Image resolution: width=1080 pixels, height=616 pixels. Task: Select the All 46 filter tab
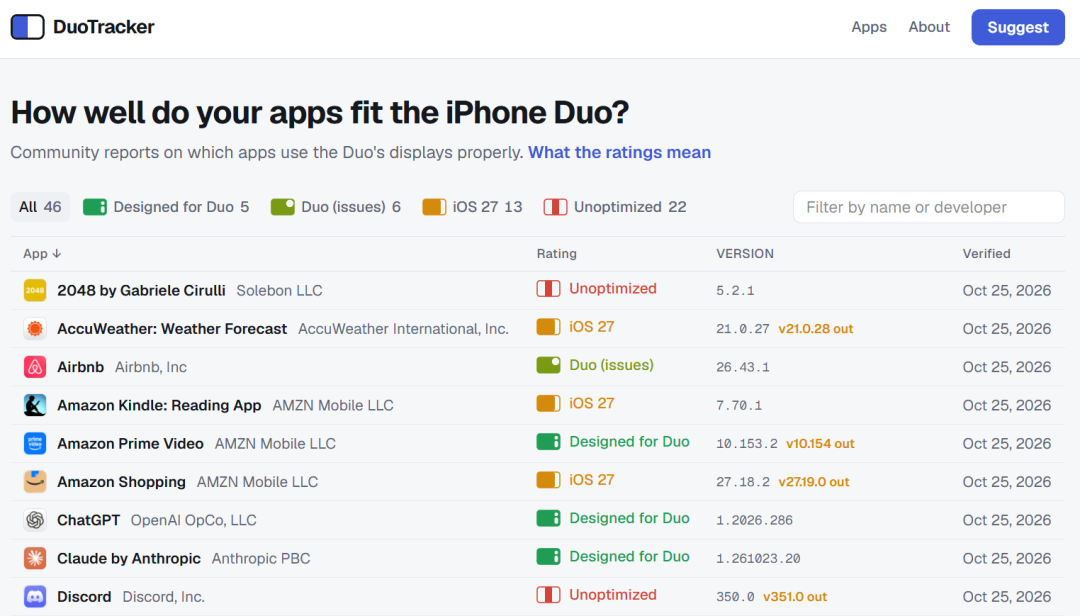click(40, 207)
